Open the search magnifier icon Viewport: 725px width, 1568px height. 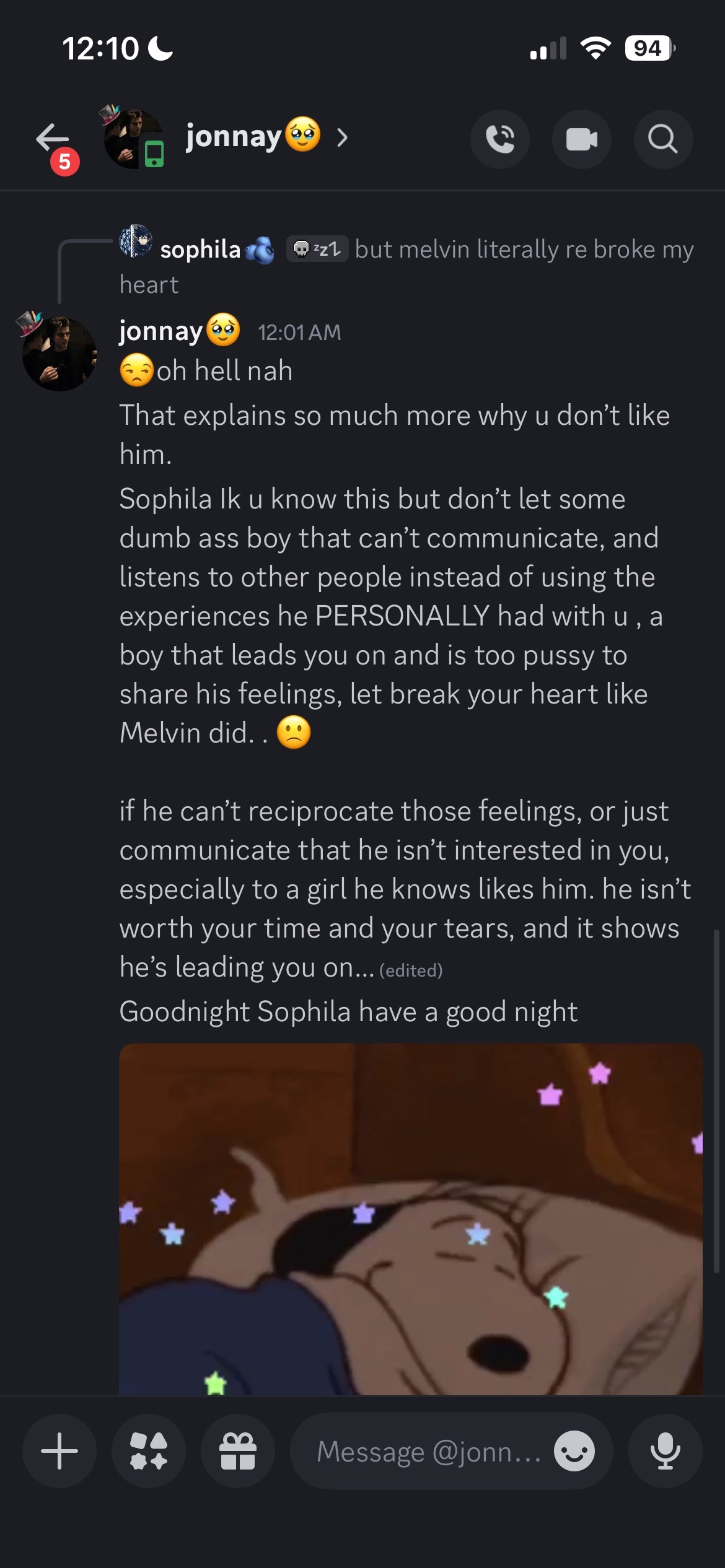coord(663,139)
